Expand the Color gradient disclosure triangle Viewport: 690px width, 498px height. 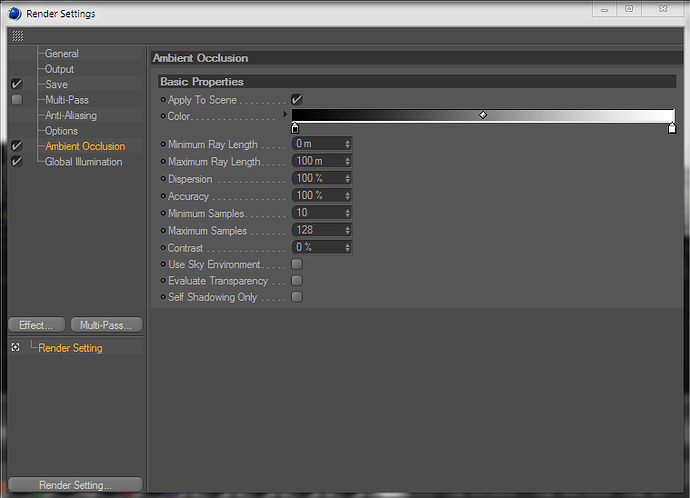[x=285, y=114]
